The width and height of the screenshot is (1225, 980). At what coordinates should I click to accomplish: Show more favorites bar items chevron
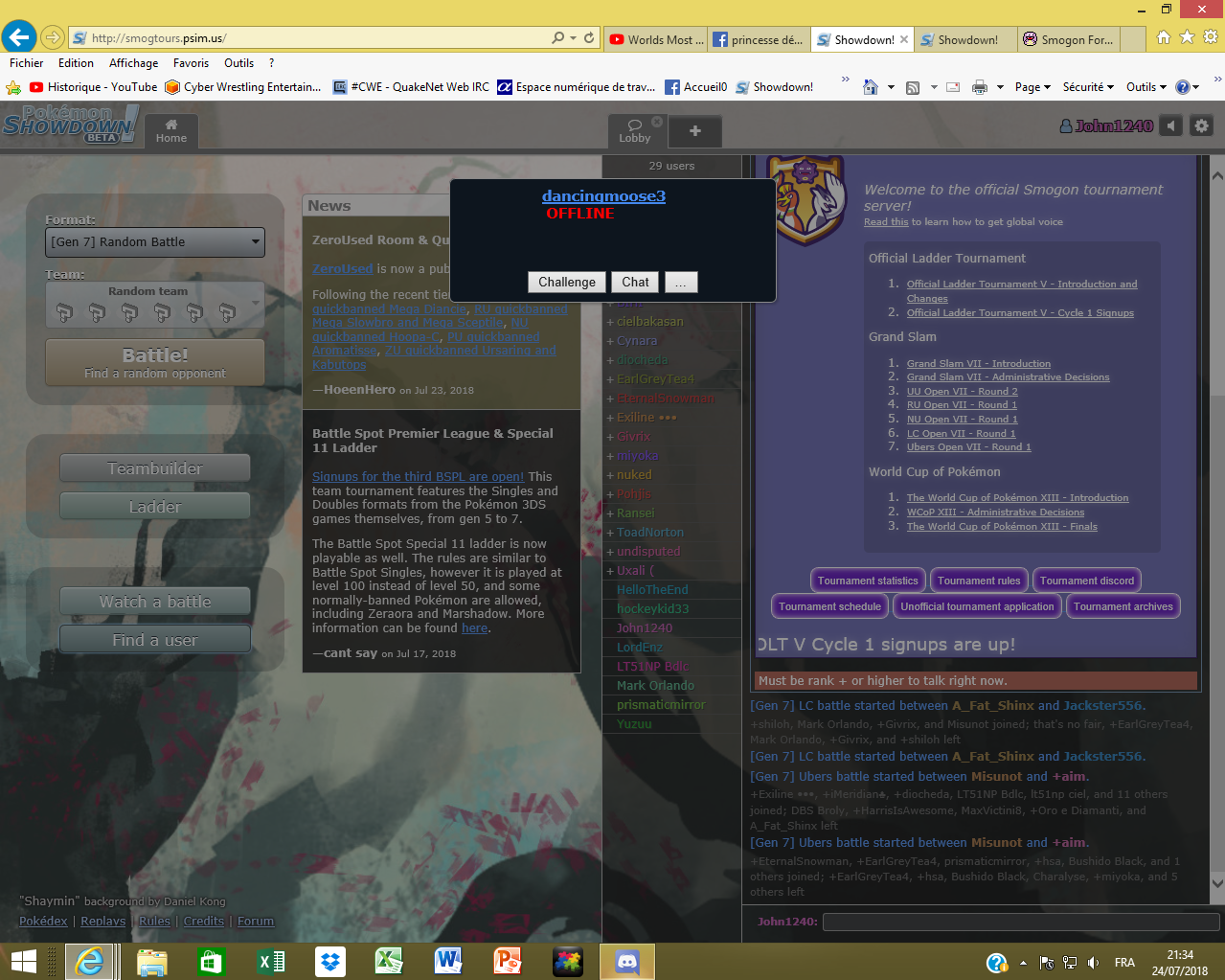point(845,80)
